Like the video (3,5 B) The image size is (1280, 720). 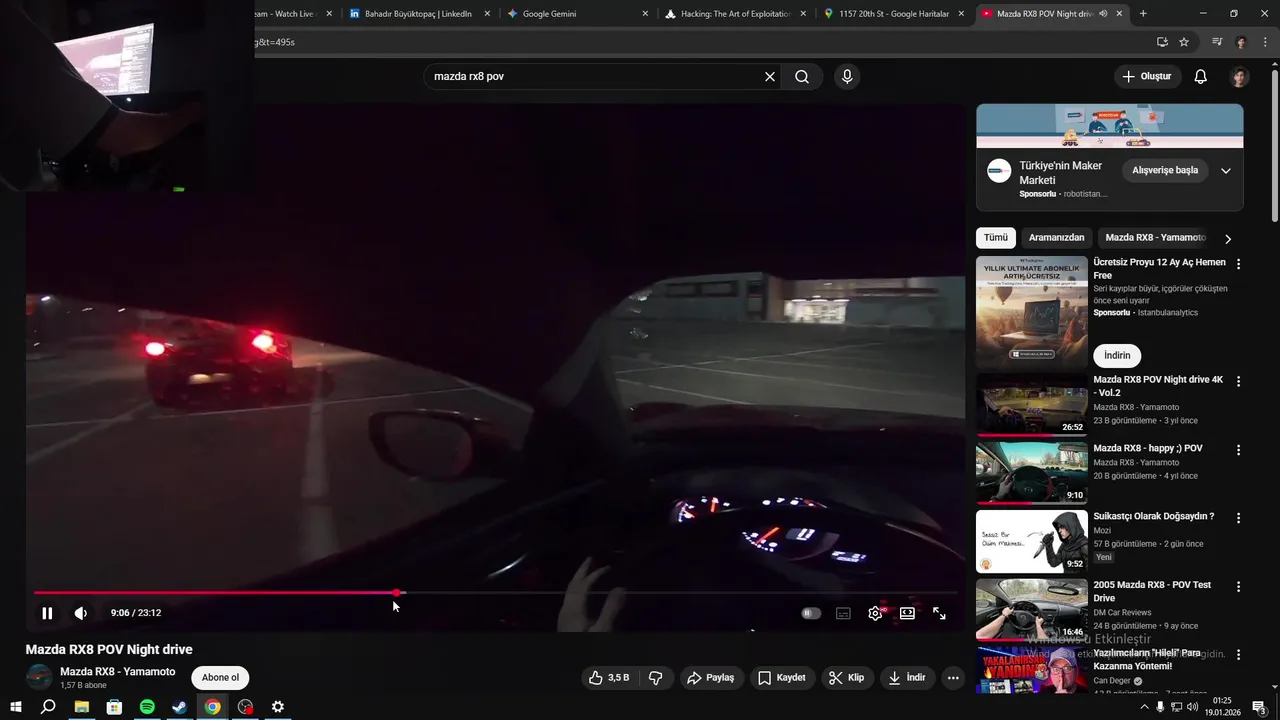click(609, 677)
